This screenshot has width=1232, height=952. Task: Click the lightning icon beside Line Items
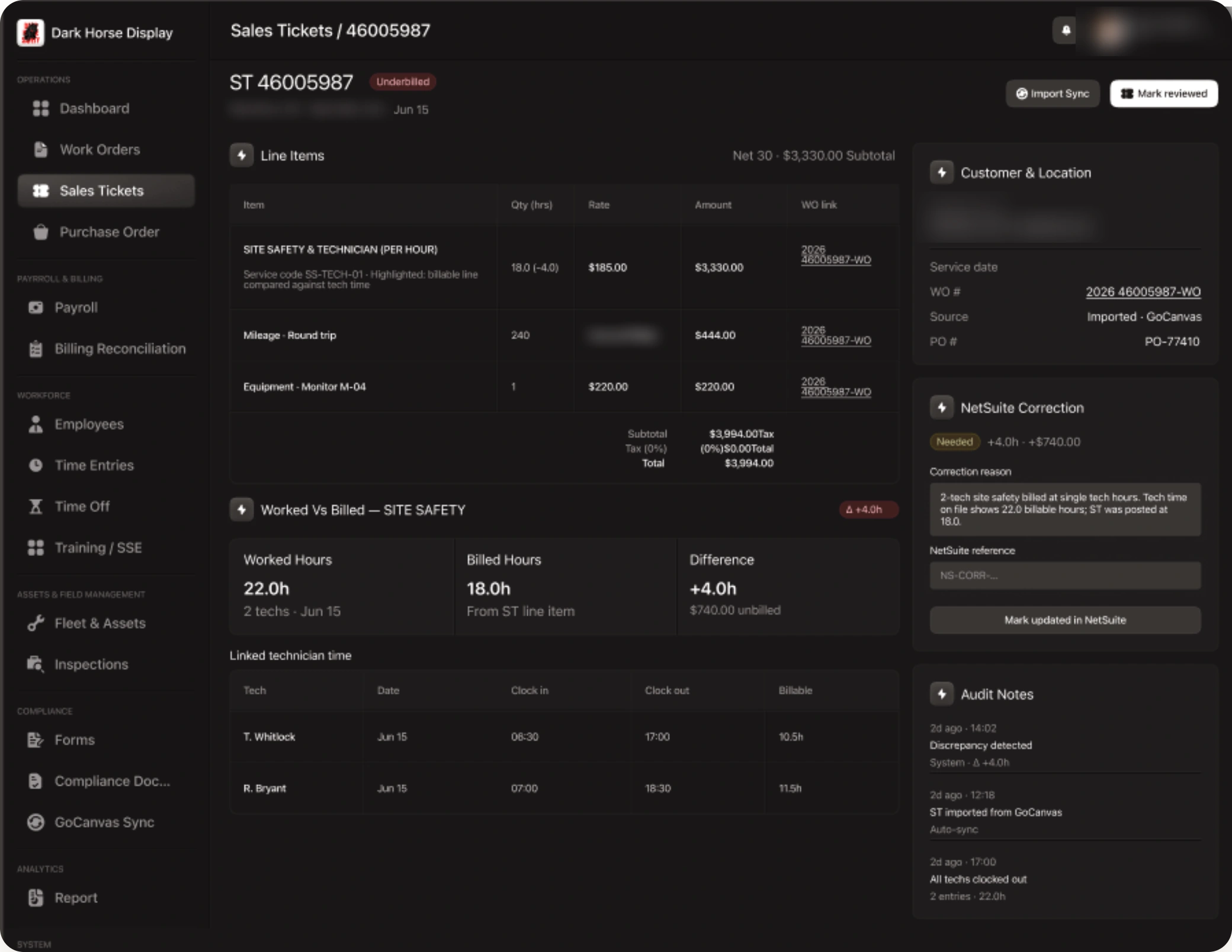click(x=242, y=155)
